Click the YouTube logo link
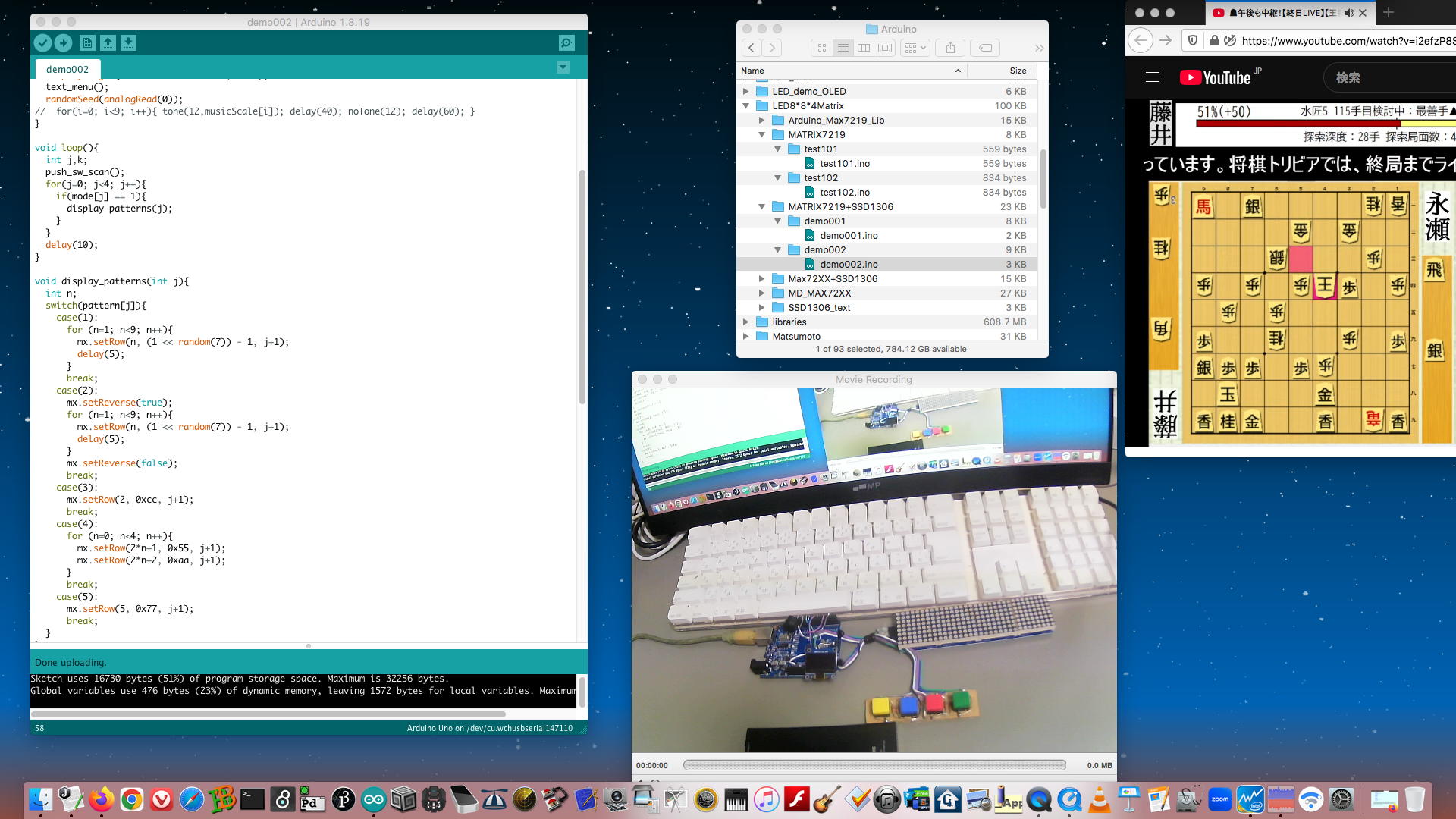The width and height of the screenshot is (1456, 819). click(1216, 77)
